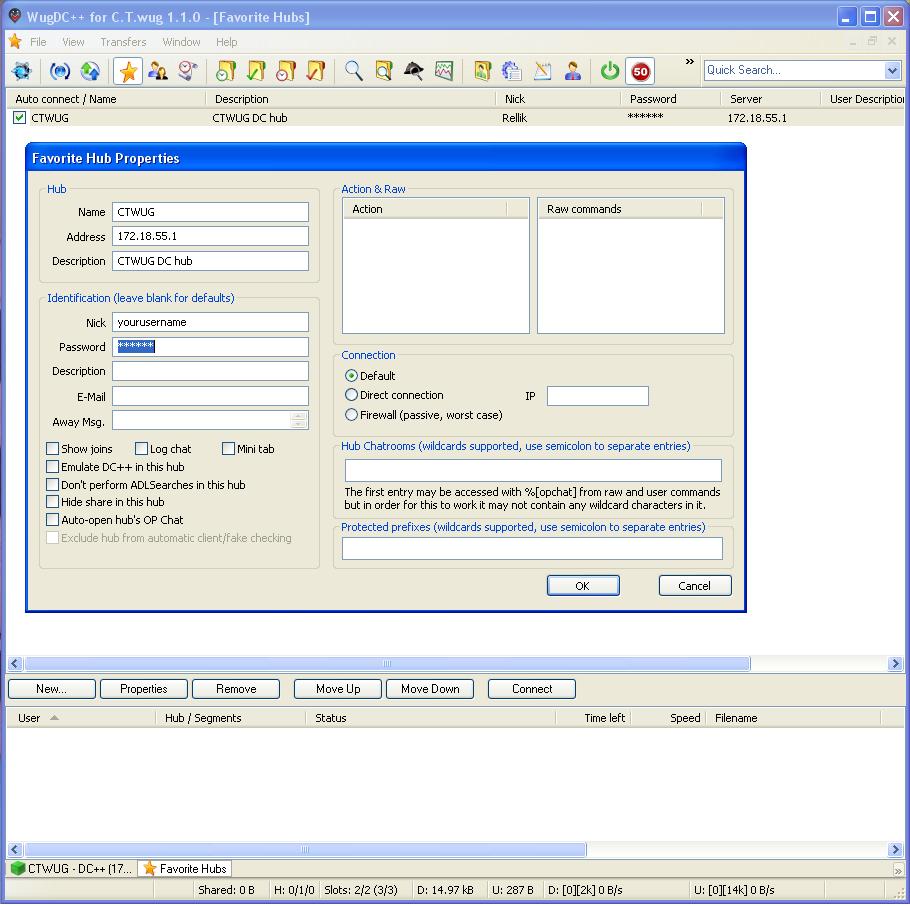Toggle the red 50 speed limiter icon
Image resolution: width=910 pixels, height=906 pixels.
pyautogui.click(x=640, y=71)
